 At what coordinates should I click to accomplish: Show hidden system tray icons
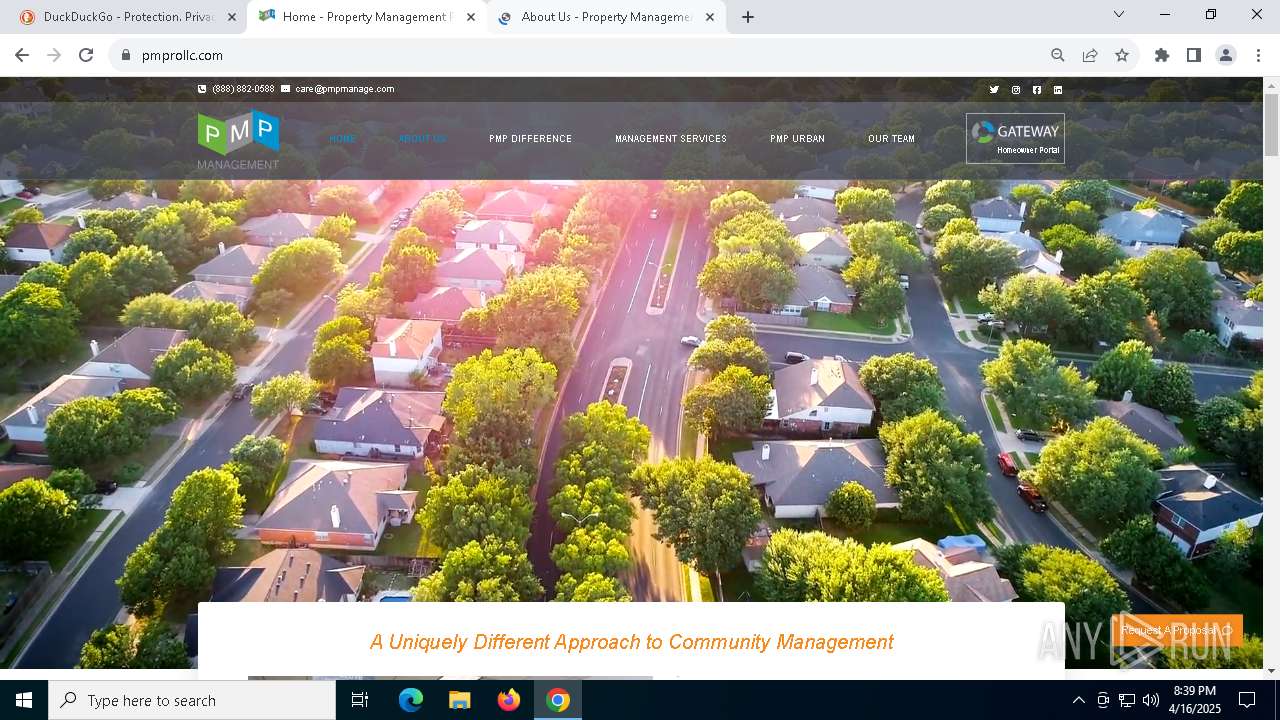coord(1078,700)
